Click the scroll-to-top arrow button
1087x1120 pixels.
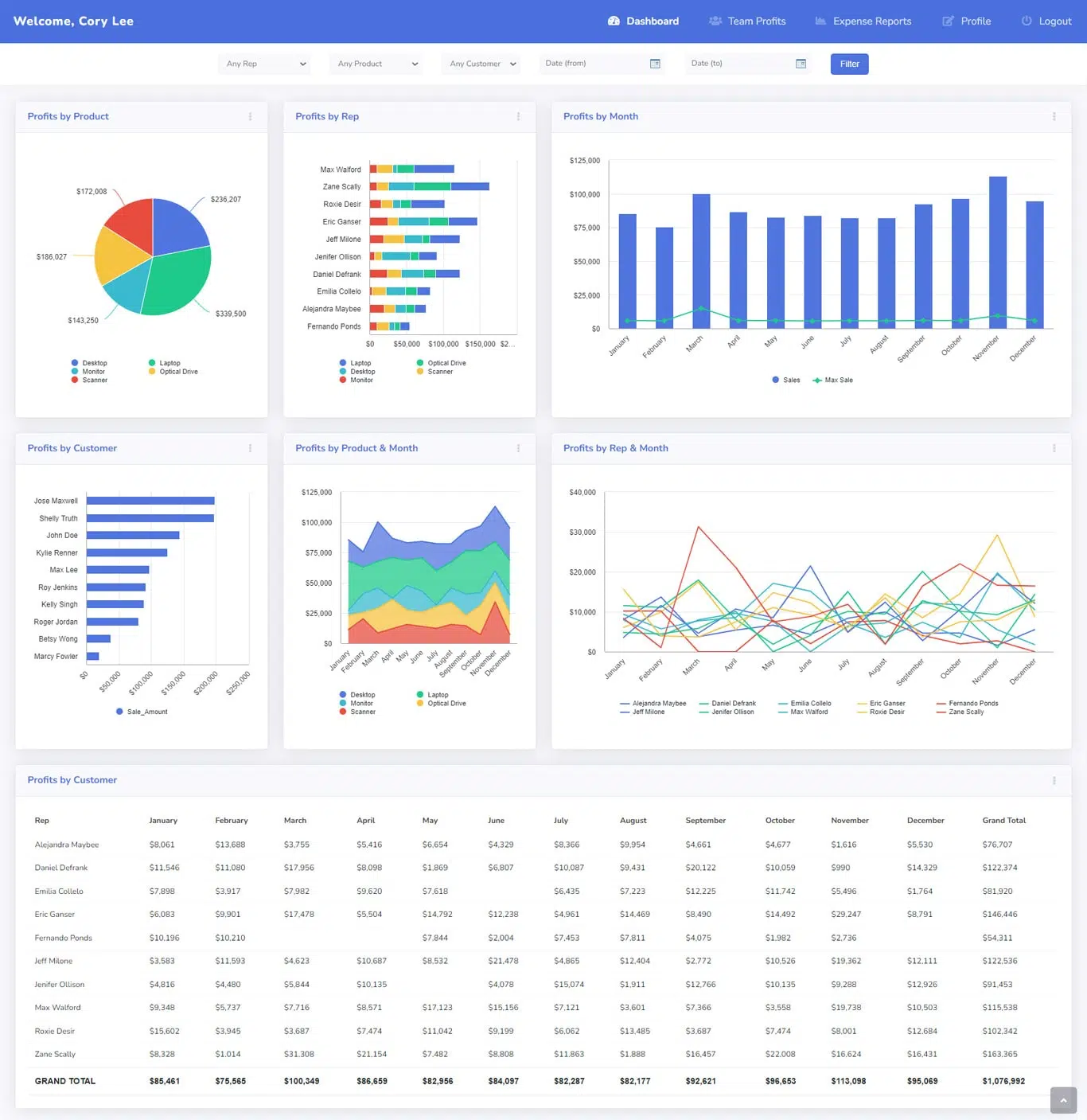1063,1100
